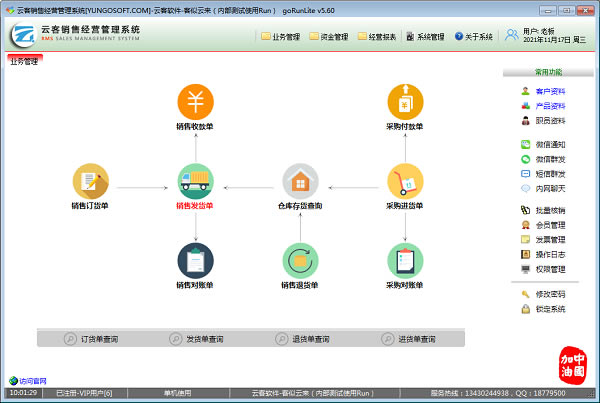The height and width of the screenshot is (403, 600).
Task: Open the 业务管理 top menu
Action: pos(281,37)
